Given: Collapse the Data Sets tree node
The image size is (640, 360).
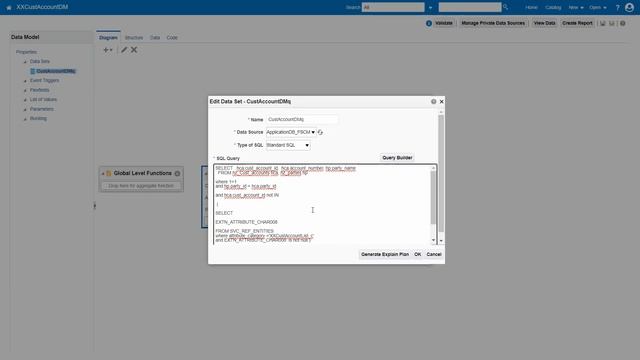Looking at the screenshot, I should [25, 62].
